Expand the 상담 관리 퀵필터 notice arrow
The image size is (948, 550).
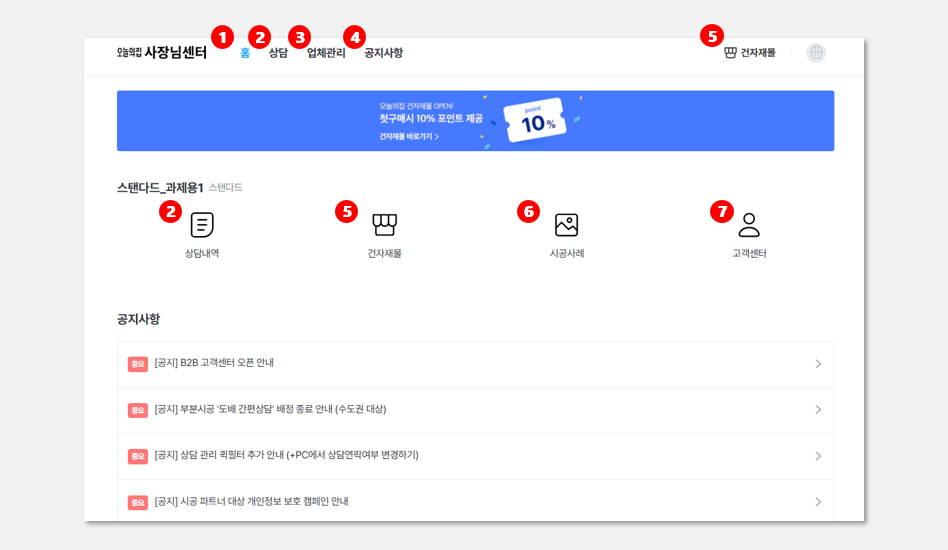[x=818, y=456]
